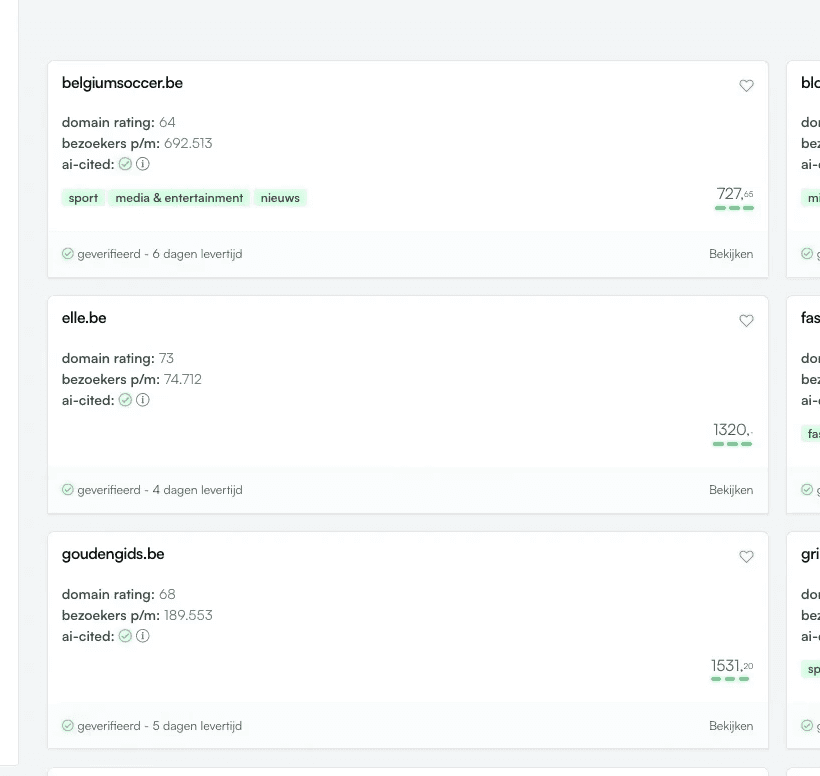The image size is (820, 776).
Task: Favorite belgiumsoccer.be using the heart icon
Action: tap(746, 85)
